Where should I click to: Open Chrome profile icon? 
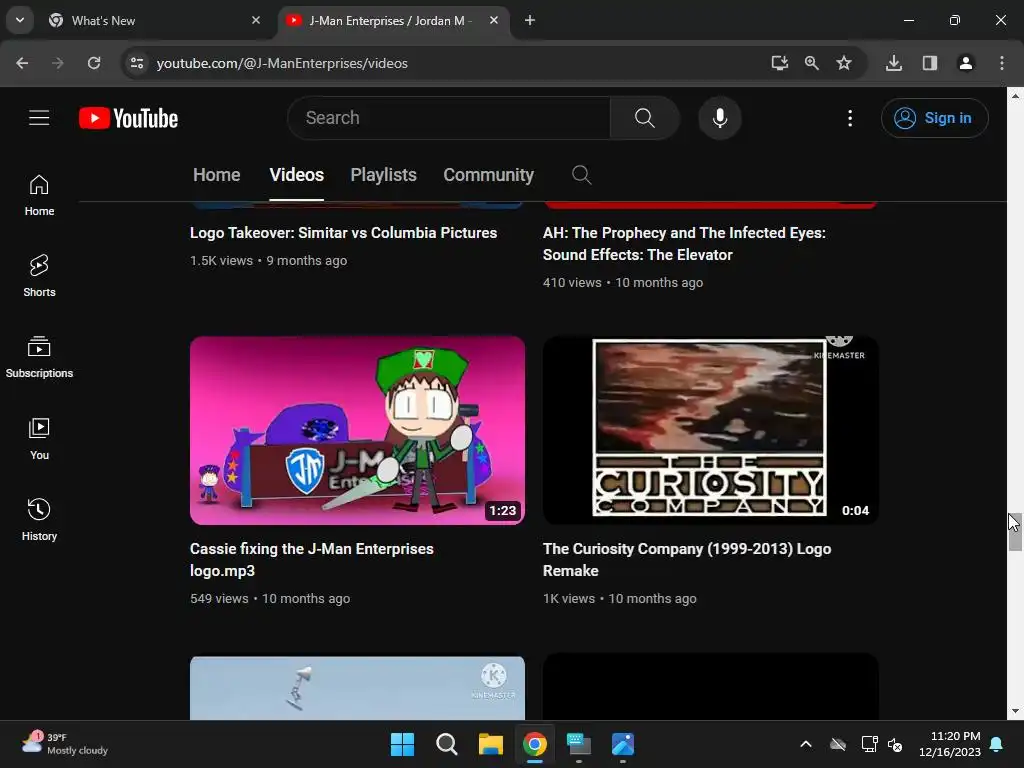point(965,63)
